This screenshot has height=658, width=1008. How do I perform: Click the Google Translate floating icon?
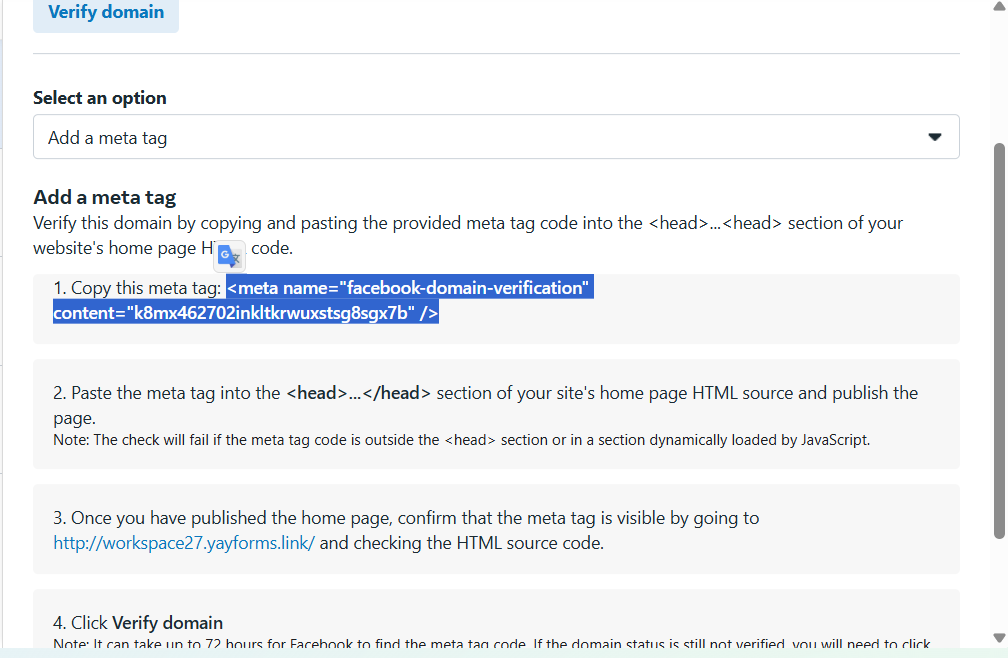231,257
